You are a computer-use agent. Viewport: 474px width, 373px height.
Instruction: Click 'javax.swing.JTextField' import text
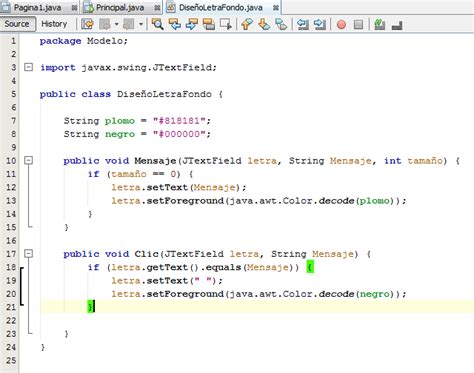[x=147, y=68]
